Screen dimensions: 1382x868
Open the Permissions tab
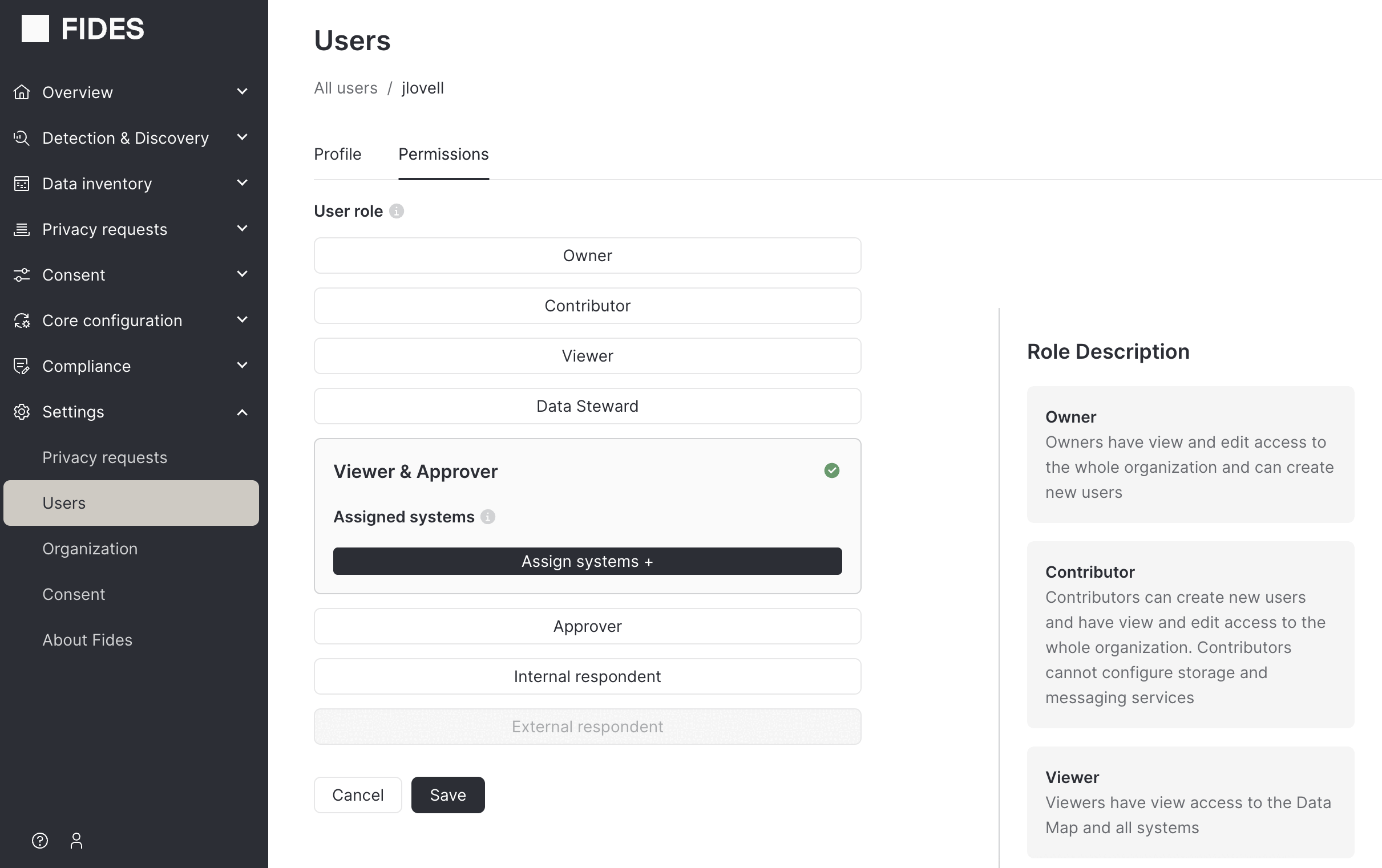(x=443, y=154)
